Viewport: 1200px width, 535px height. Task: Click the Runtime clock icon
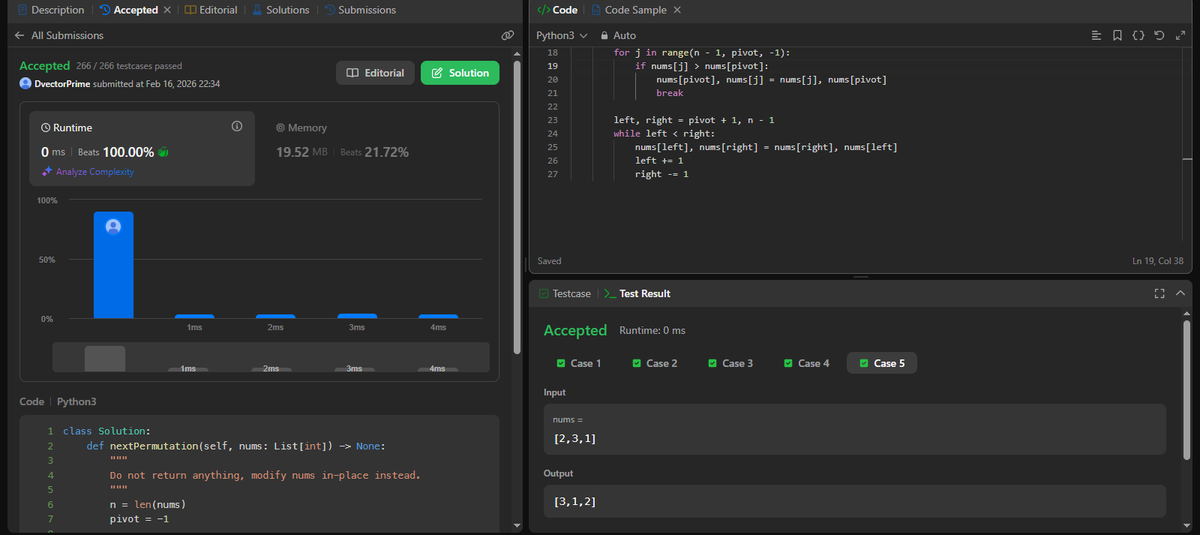(46, 128)
